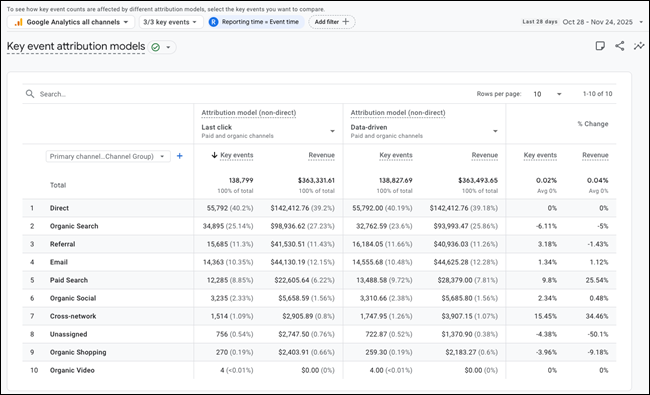Click the Last 28 days label
This screenshot has width=650, height=395.
click(x=540, y=22)
